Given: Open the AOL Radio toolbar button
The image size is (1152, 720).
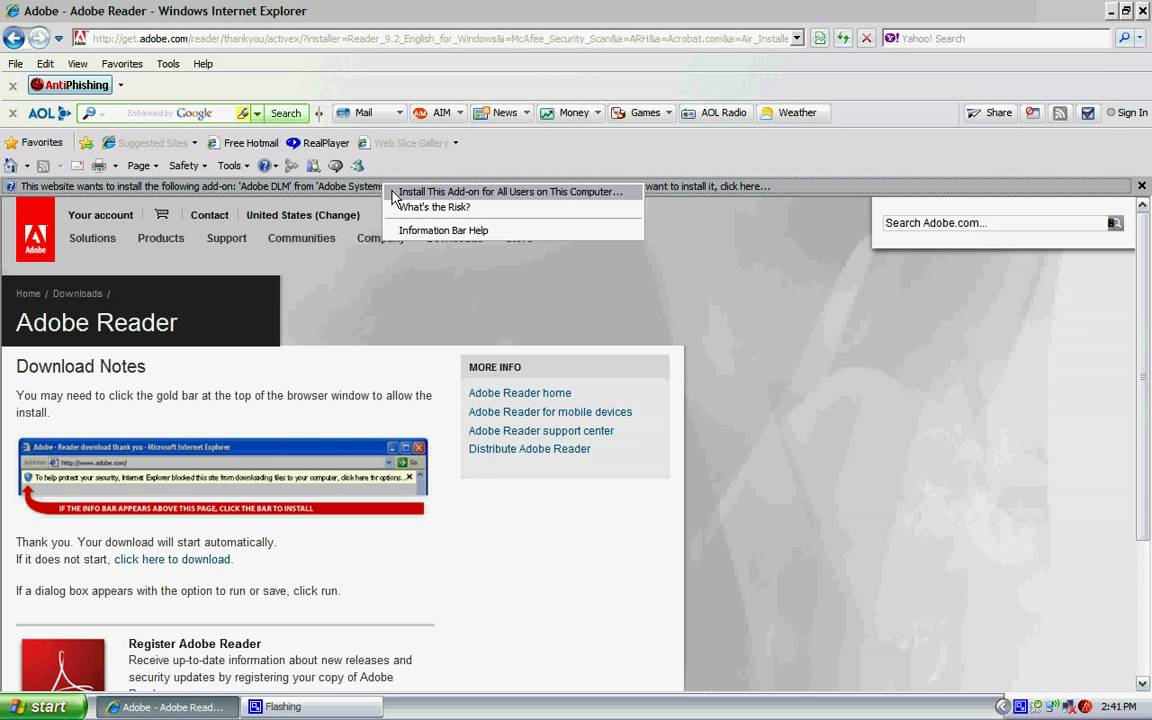Looking at the screenshot, I should point(716,113).
